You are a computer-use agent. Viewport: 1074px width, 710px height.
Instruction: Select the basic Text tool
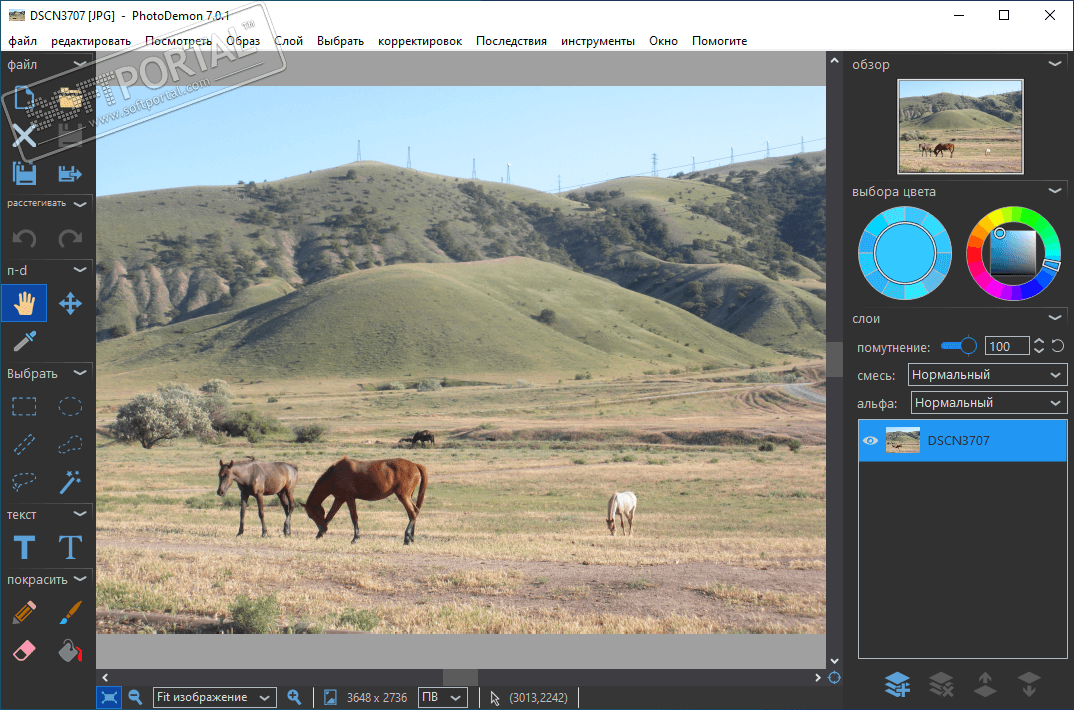click(x=24, y=548)
